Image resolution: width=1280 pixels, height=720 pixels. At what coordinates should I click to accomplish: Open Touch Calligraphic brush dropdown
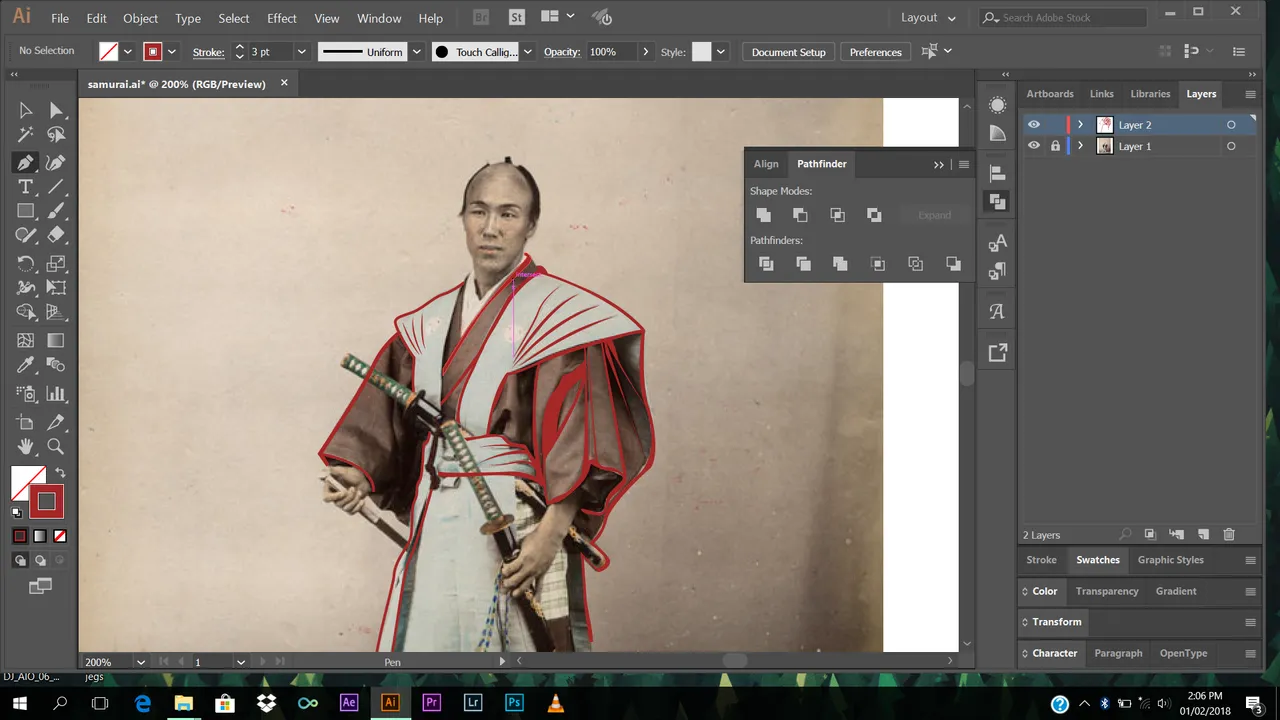click(528, 52)
